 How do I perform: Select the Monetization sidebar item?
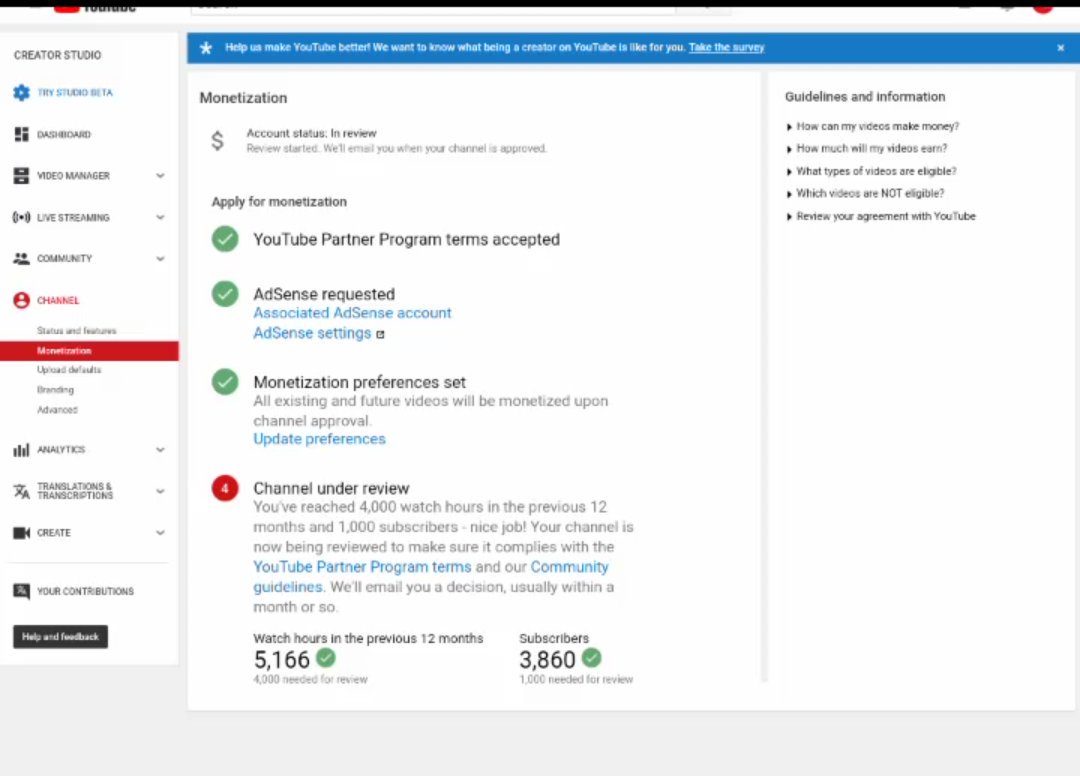[x=90, y=350]
